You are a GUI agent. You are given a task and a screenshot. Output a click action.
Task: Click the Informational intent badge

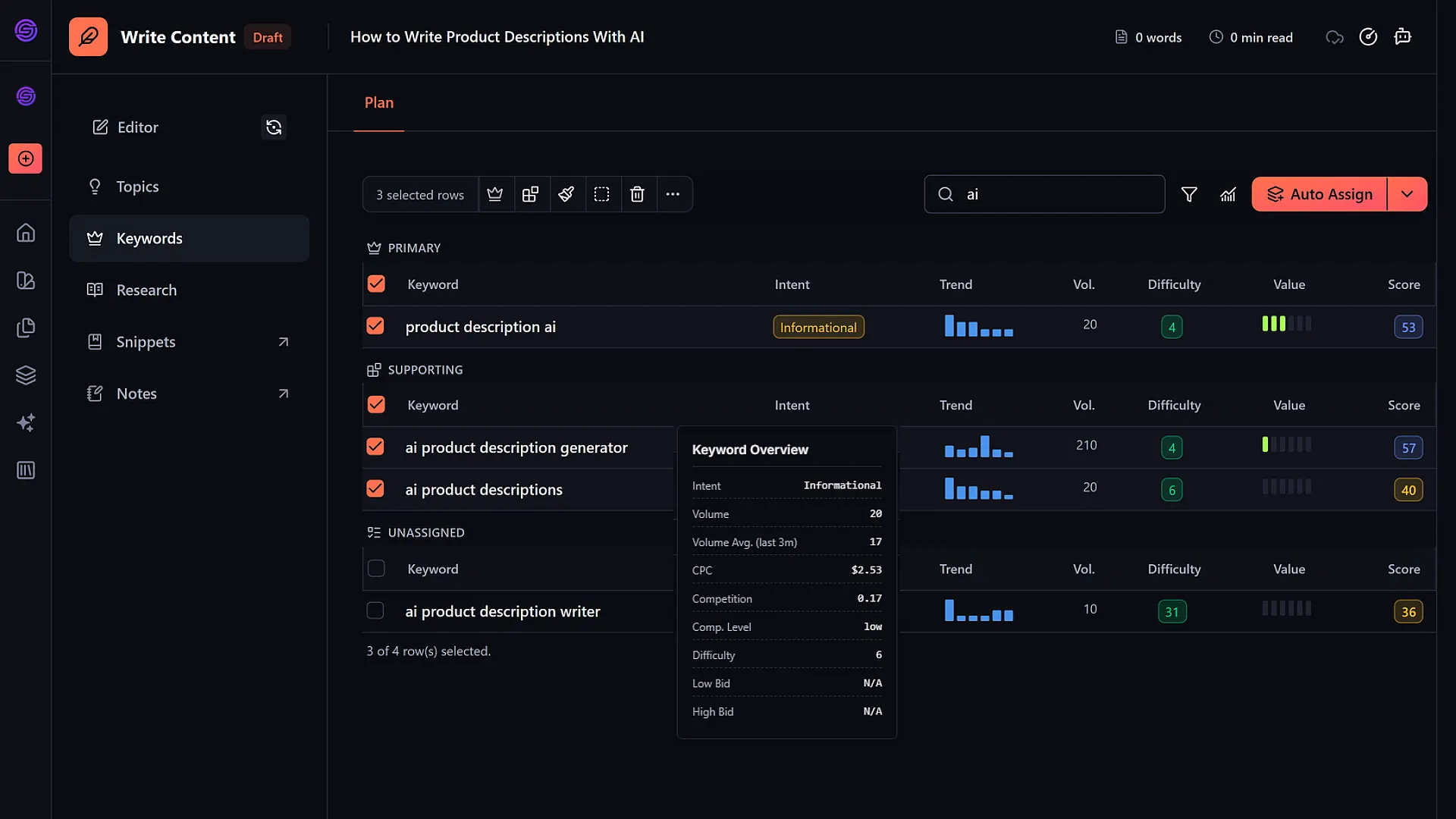[818, 327]
